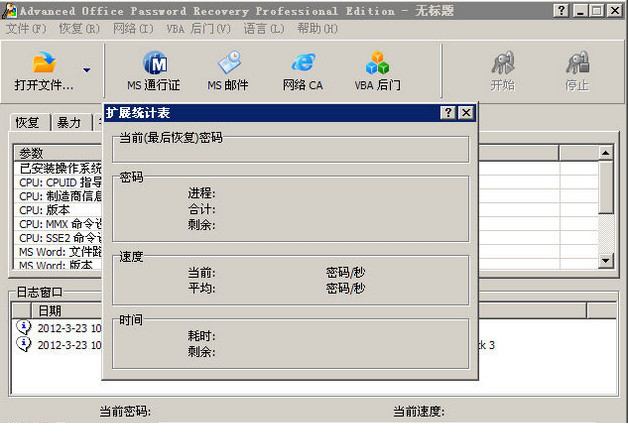Viewport: 628px width, 439px height.
Task: Select the CPU: 版本 row
Action: [x=58, y=210]
